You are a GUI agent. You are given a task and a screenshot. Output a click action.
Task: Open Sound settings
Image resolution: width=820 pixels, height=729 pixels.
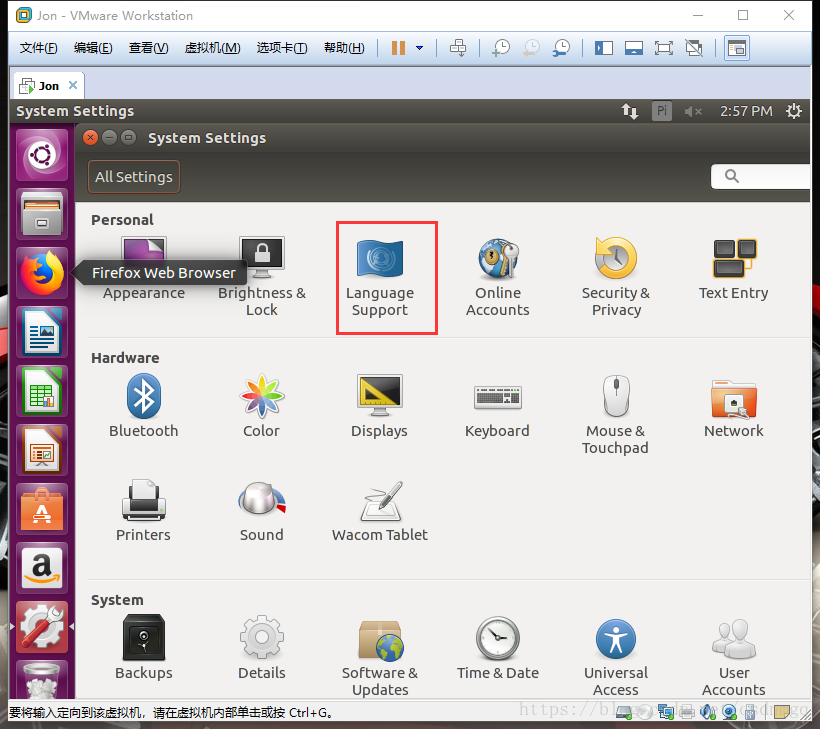tap(261, 511)
